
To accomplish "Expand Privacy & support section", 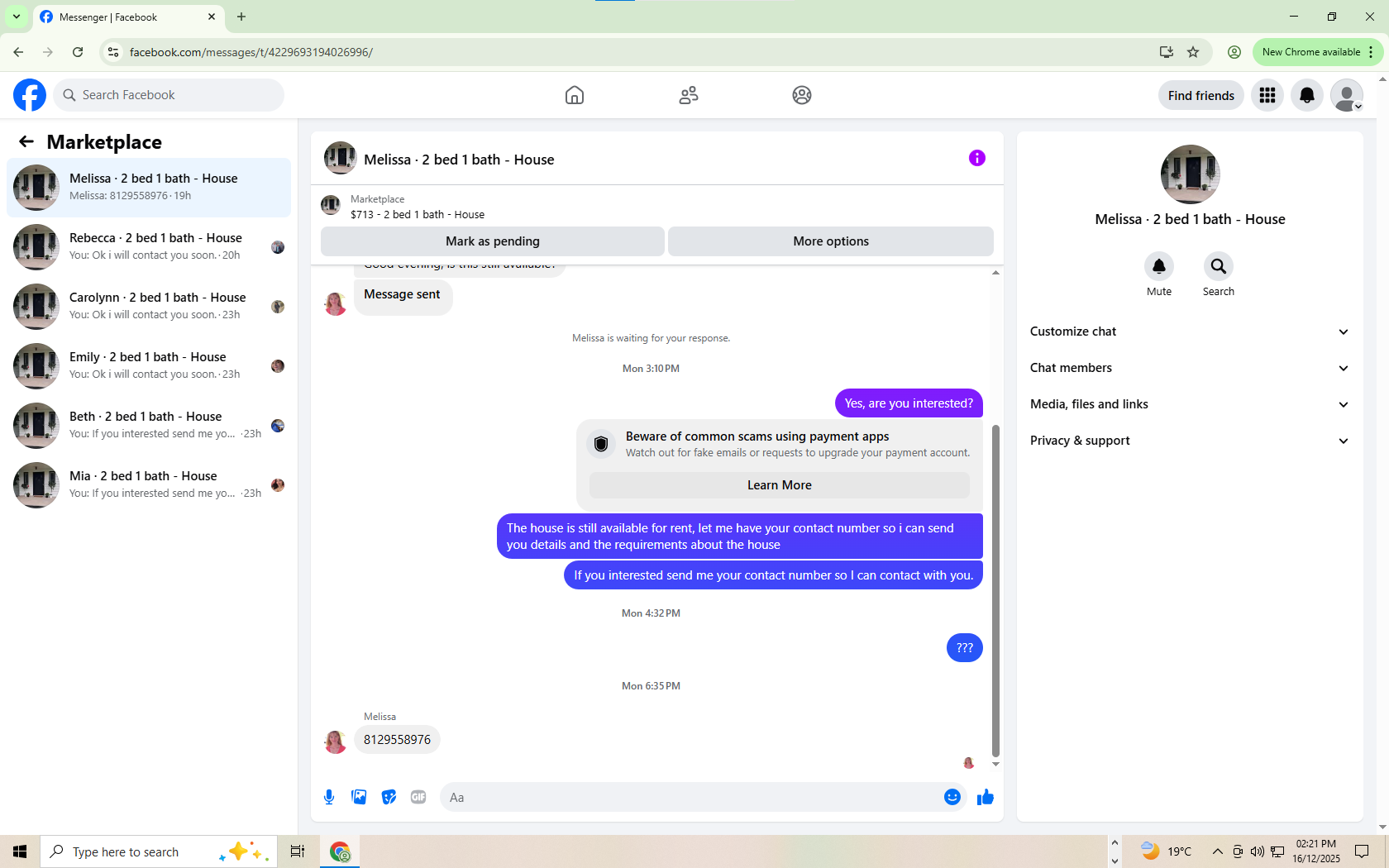I will click(1190, 441).
